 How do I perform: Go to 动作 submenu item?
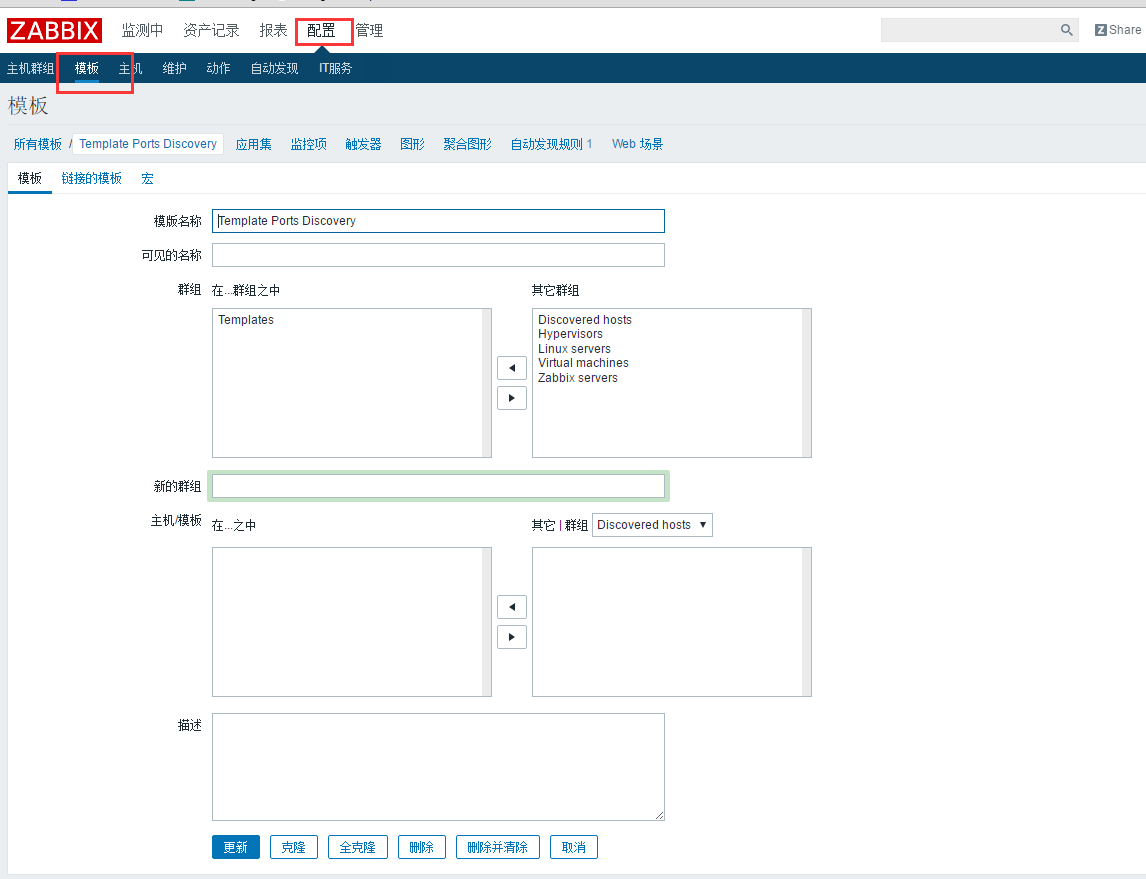click(218, 68)
